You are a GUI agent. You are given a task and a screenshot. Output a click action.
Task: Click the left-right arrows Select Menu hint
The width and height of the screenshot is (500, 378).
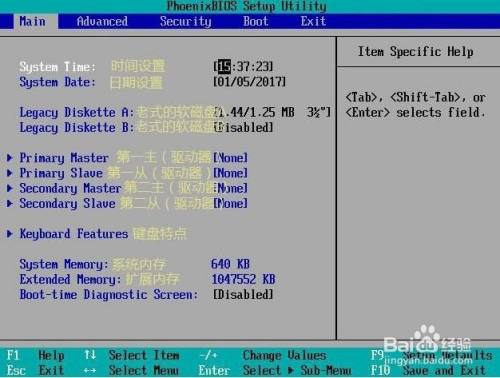click(x=131, y=370)
